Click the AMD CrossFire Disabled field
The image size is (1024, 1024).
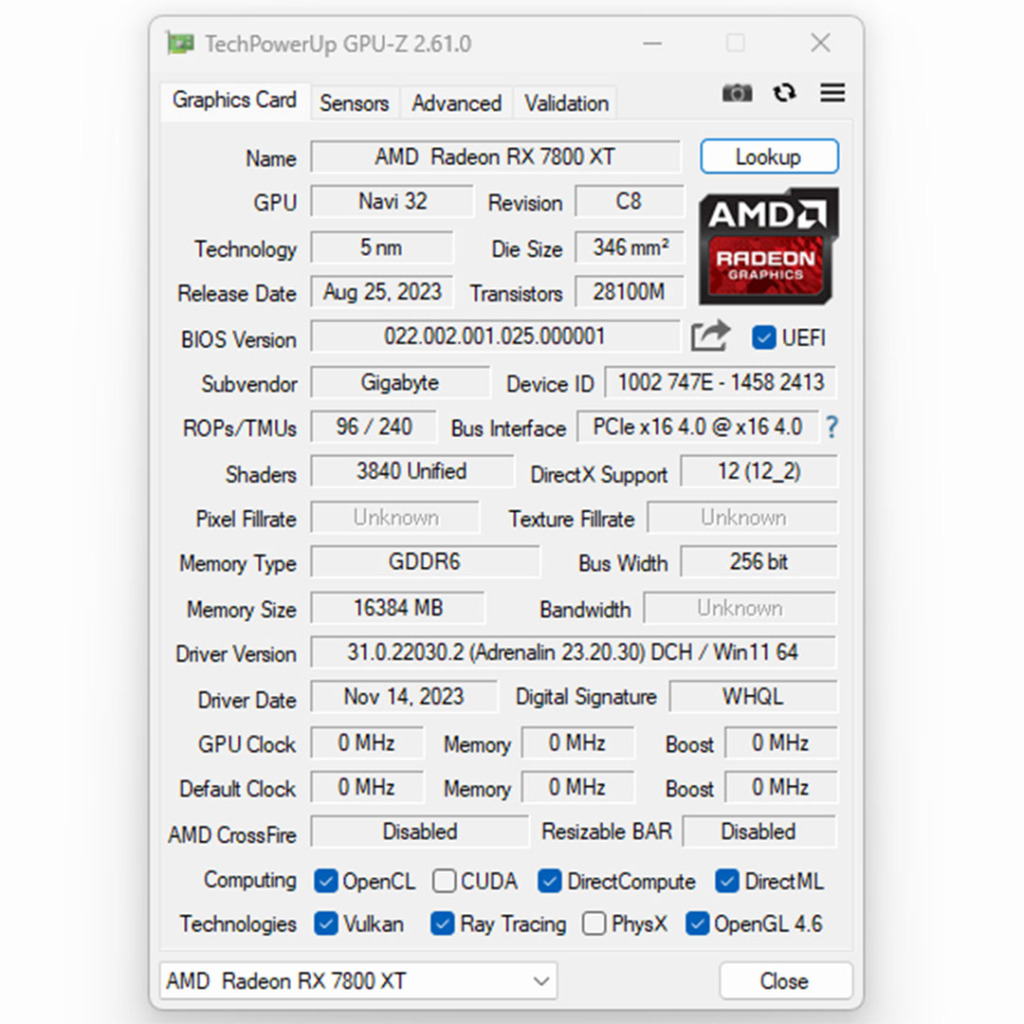[419, 832]
